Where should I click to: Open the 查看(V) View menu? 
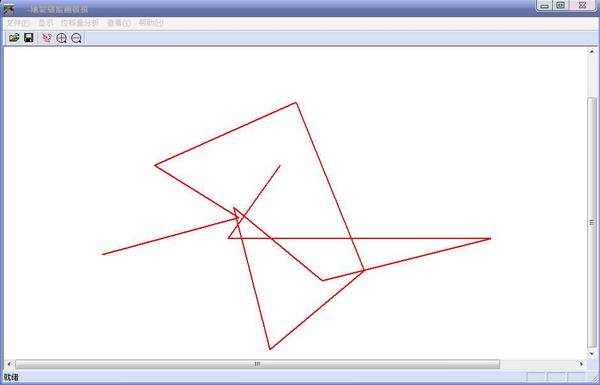click(119, 23)
